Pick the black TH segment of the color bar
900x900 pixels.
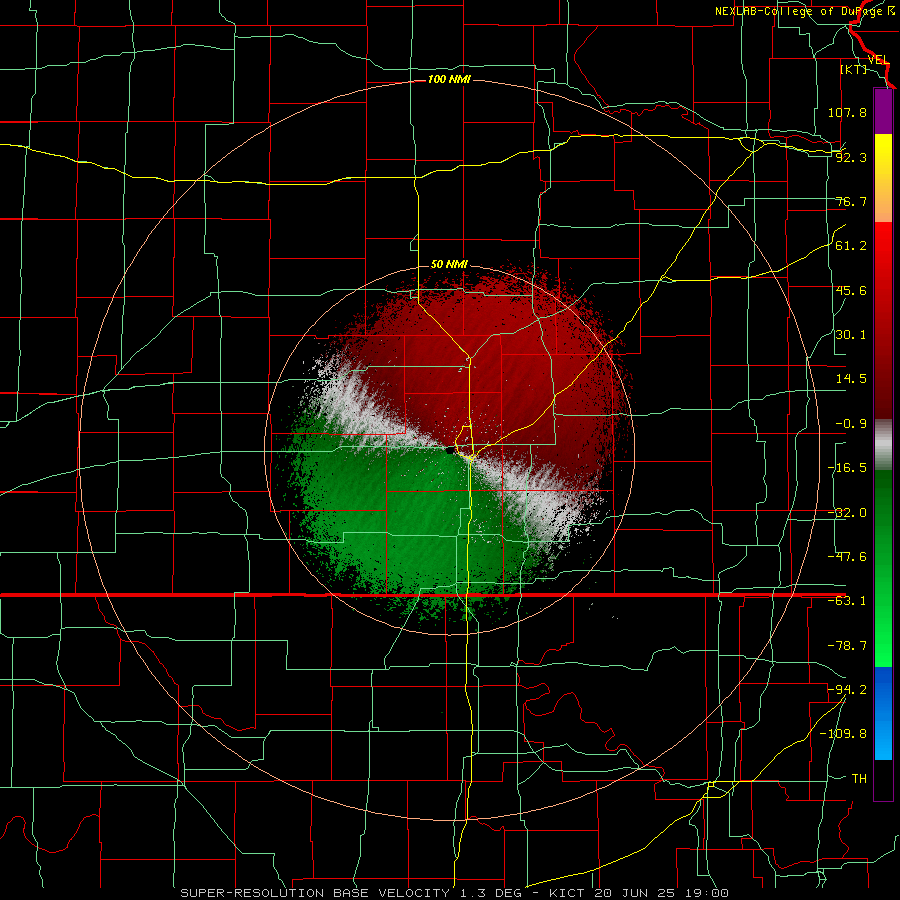click(x=883, y=779)
